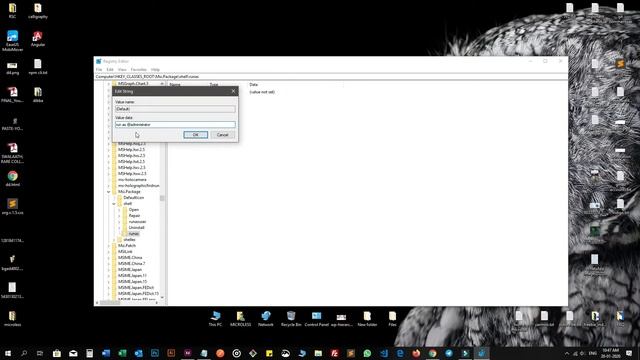Open Excel from the taskbar
Screen dimensions: 640x360
[122, 353]
